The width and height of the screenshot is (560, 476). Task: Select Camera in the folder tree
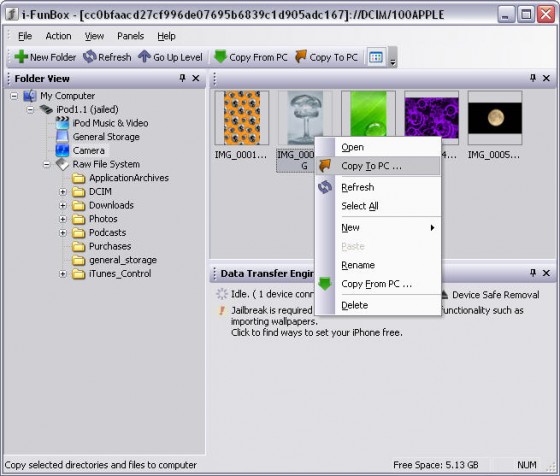(x=89, y=150)
